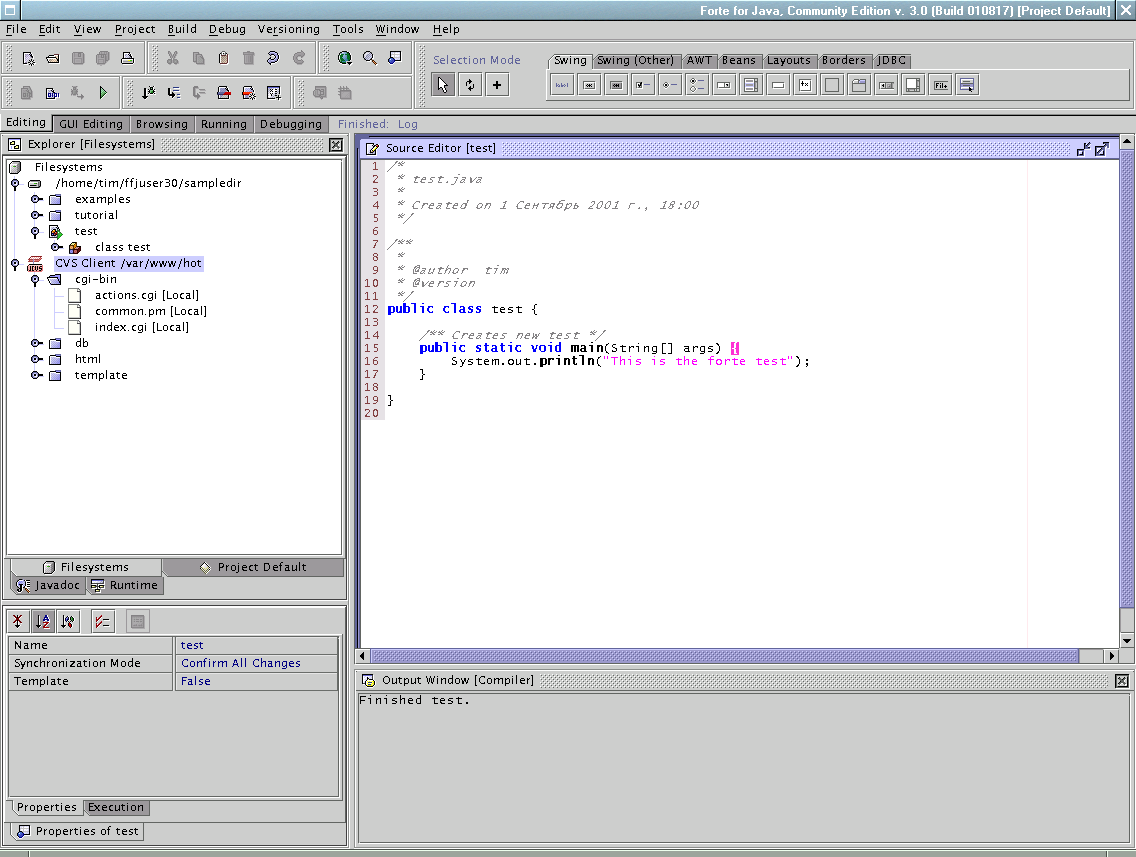The height and width of the screenshot is (857, 1136).
Task: Enable Selection Mode arrow toggle
Action: coord(443,85)
